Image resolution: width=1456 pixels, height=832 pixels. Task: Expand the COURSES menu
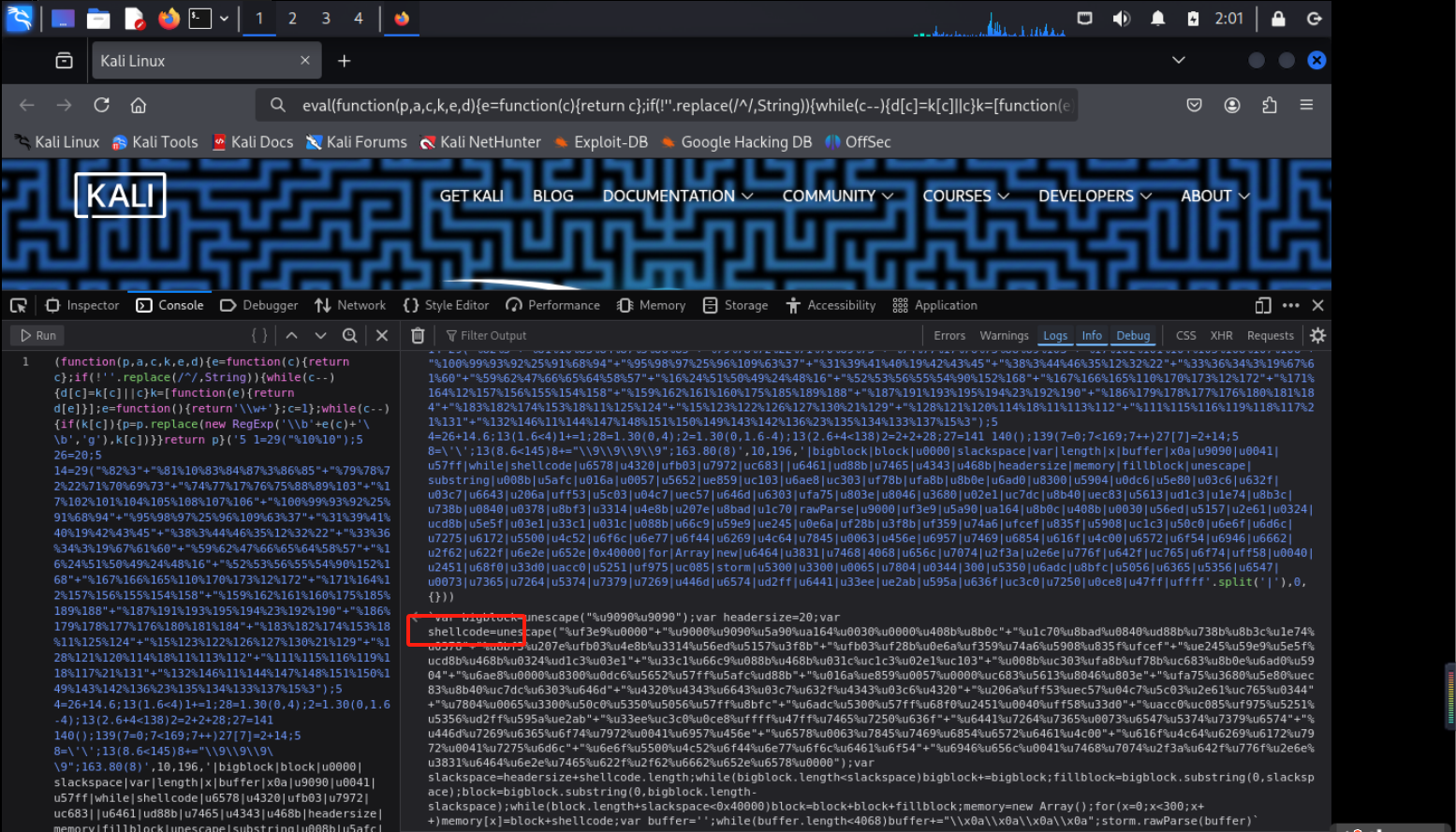[x=965, y=196]
